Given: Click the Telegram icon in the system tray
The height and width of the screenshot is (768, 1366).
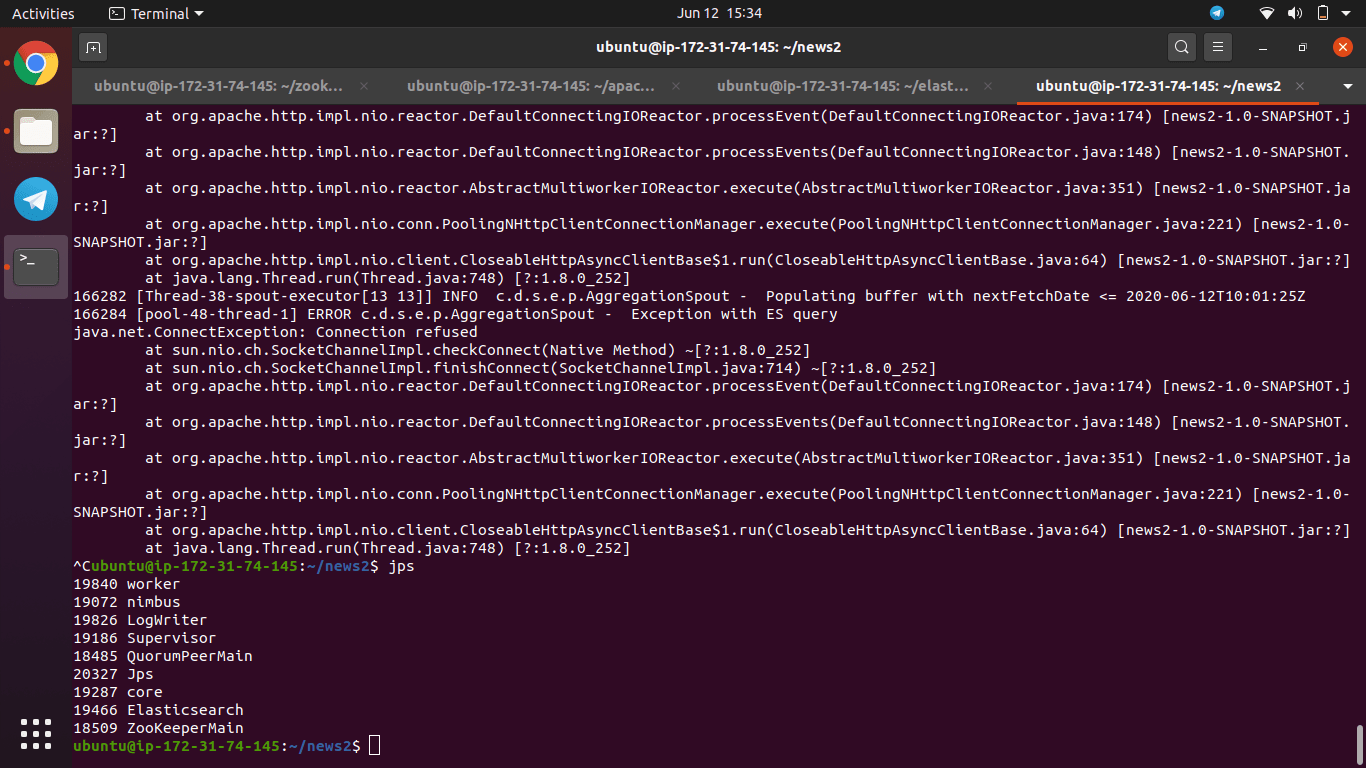Looking at the screenshot, I should pos(1216,13).
